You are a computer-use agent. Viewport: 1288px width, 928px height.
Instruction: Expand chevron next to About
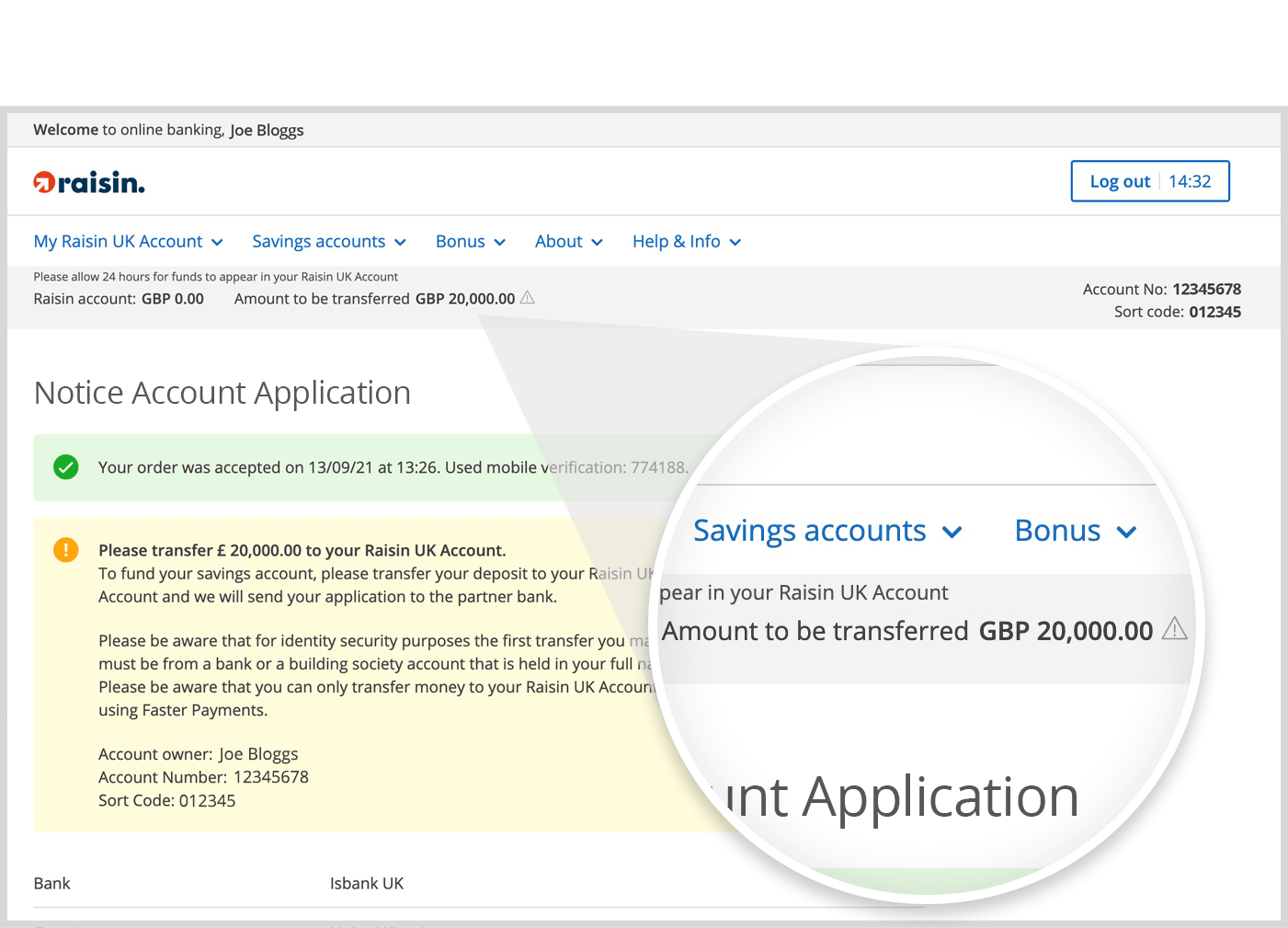pyautogui.click(x=597, y=243)
